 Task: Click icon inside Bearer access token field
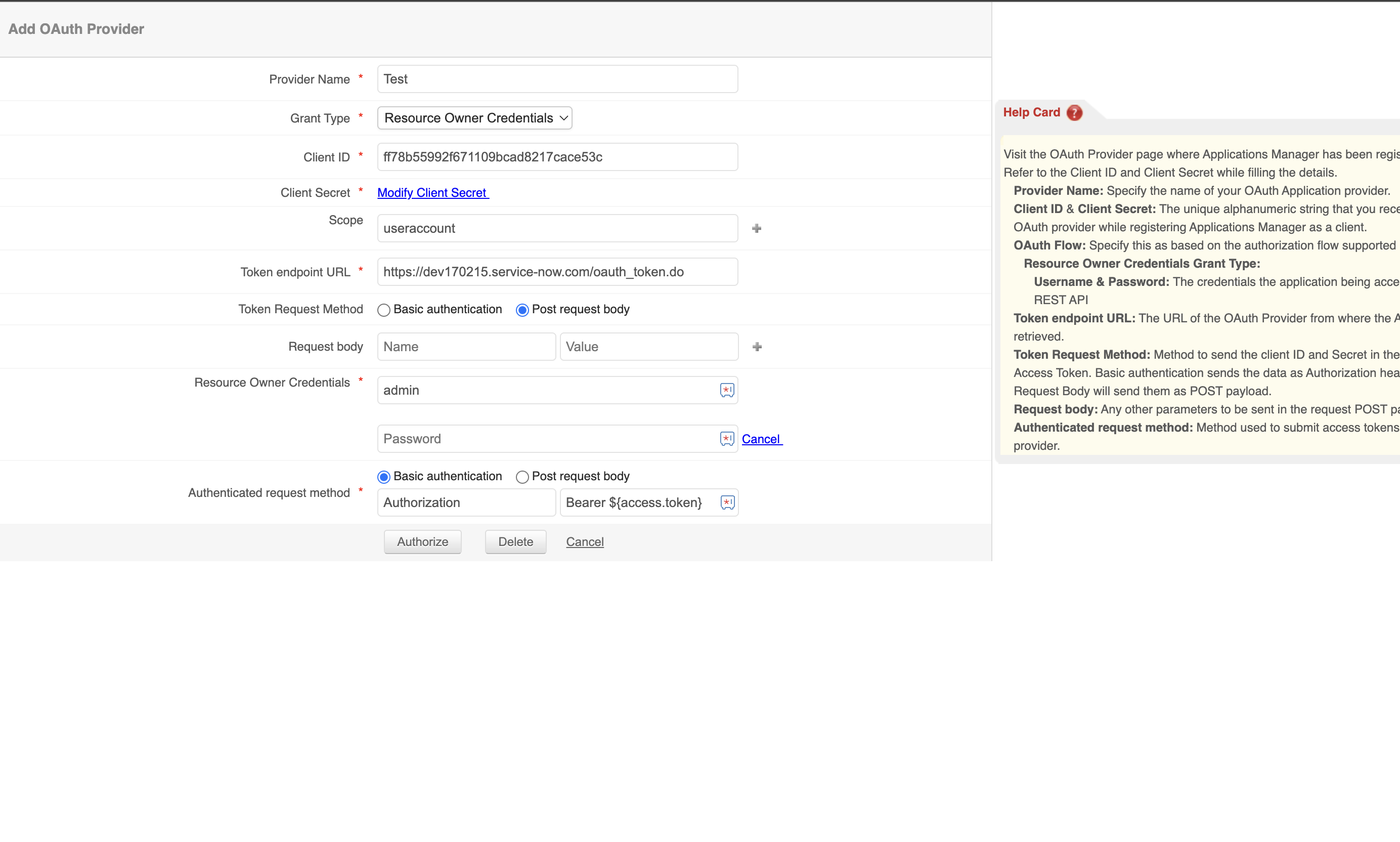pos(727,502)
